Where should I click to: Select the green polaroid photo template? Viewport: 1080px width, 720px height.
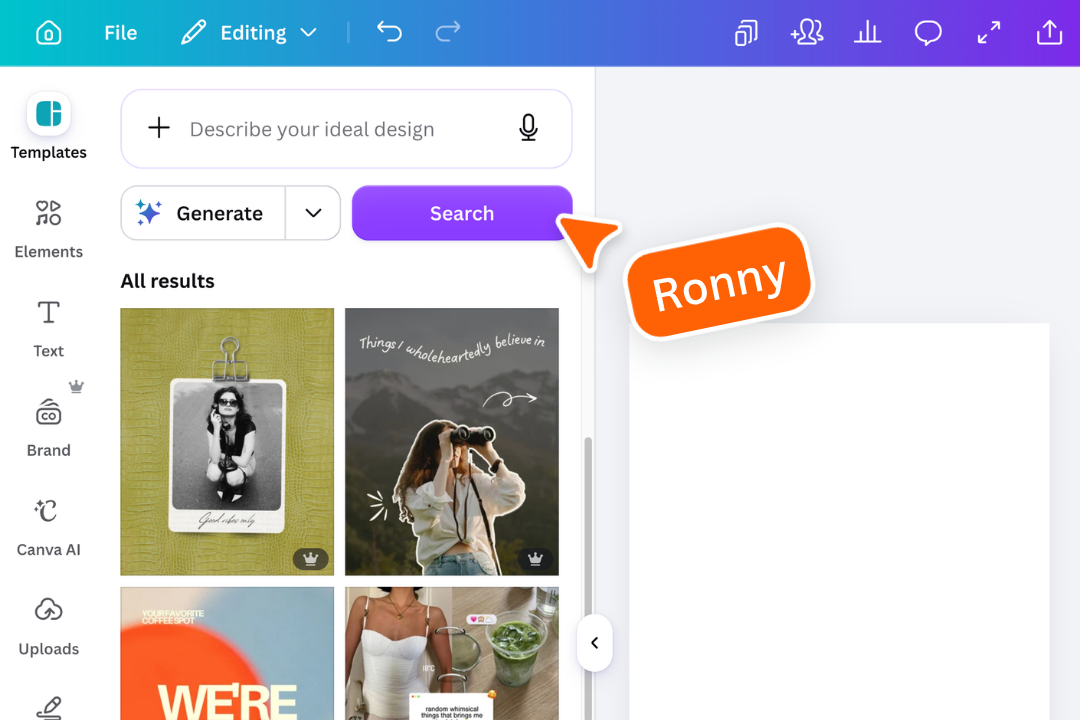(x=227, y=442)
